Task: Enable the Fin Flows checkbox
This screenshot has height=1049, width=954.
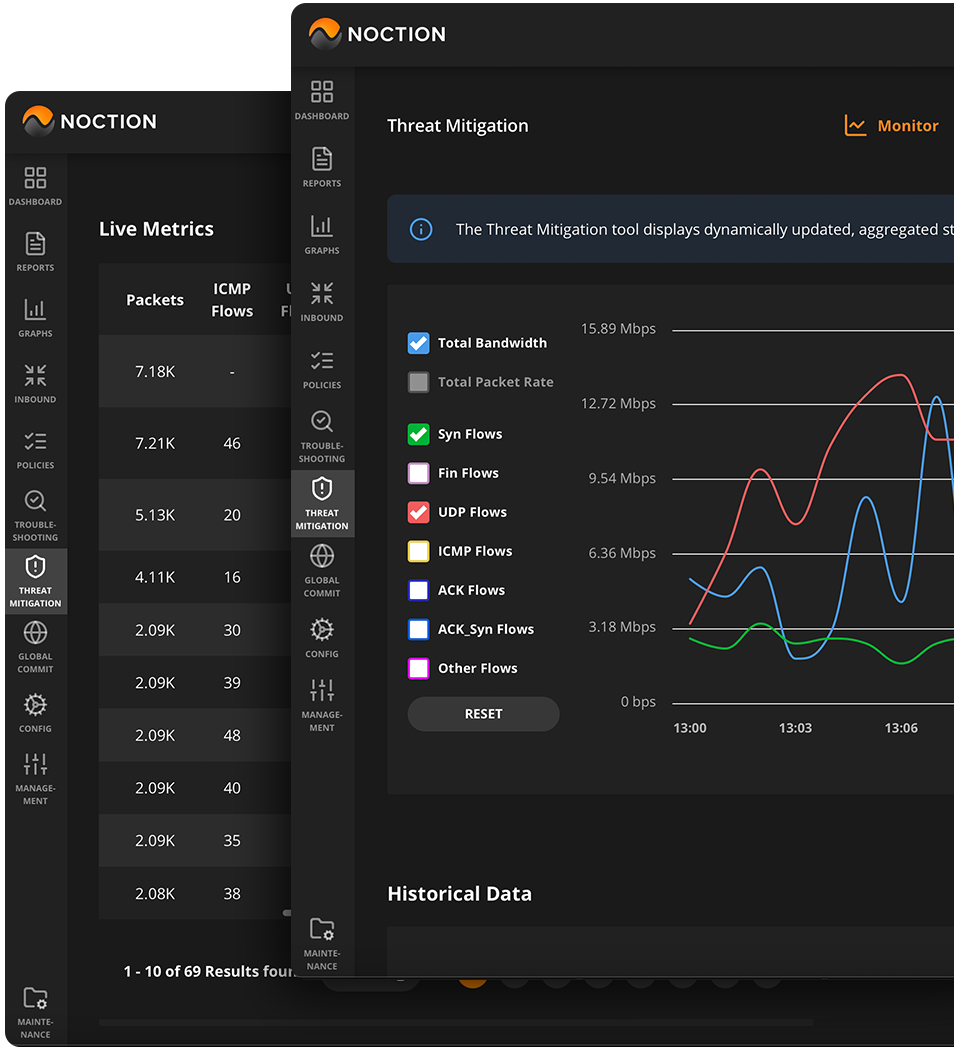Action: click(x=418, y=472)
